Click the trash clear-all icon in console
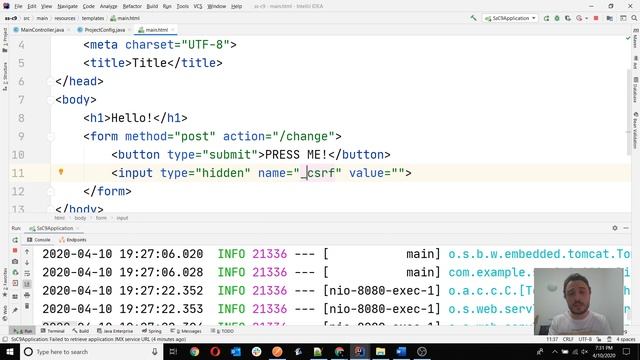This screenshot has width=640, height=360. tap(27, 306)
